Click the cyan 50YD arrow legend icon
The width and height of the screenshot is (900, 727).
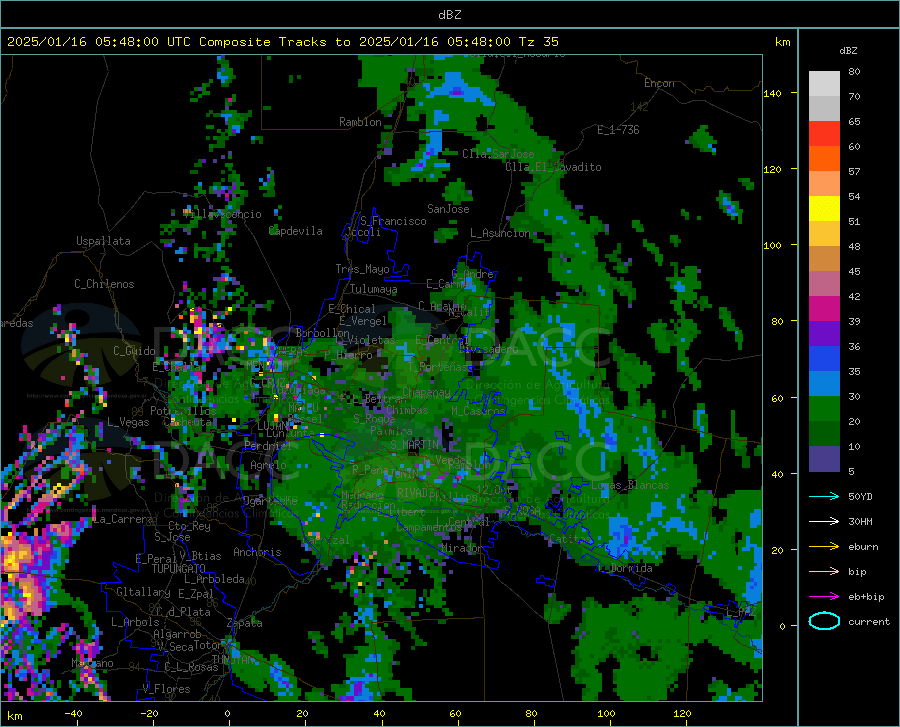[x=824, y=496]
